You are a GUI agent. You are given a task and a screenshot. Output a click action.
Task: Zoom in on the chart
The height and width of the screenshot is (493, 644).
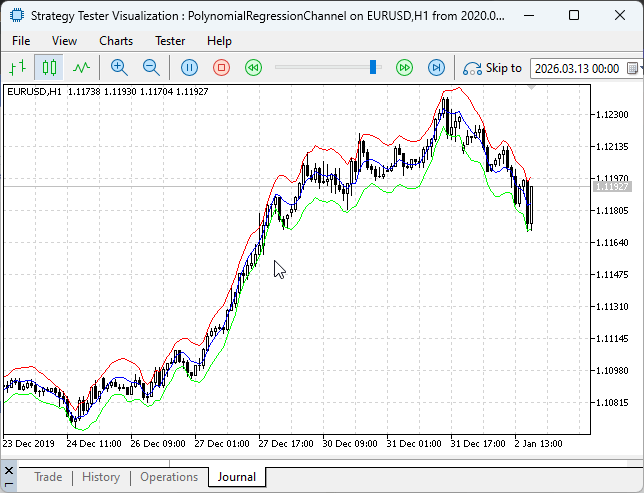point(119,67)
